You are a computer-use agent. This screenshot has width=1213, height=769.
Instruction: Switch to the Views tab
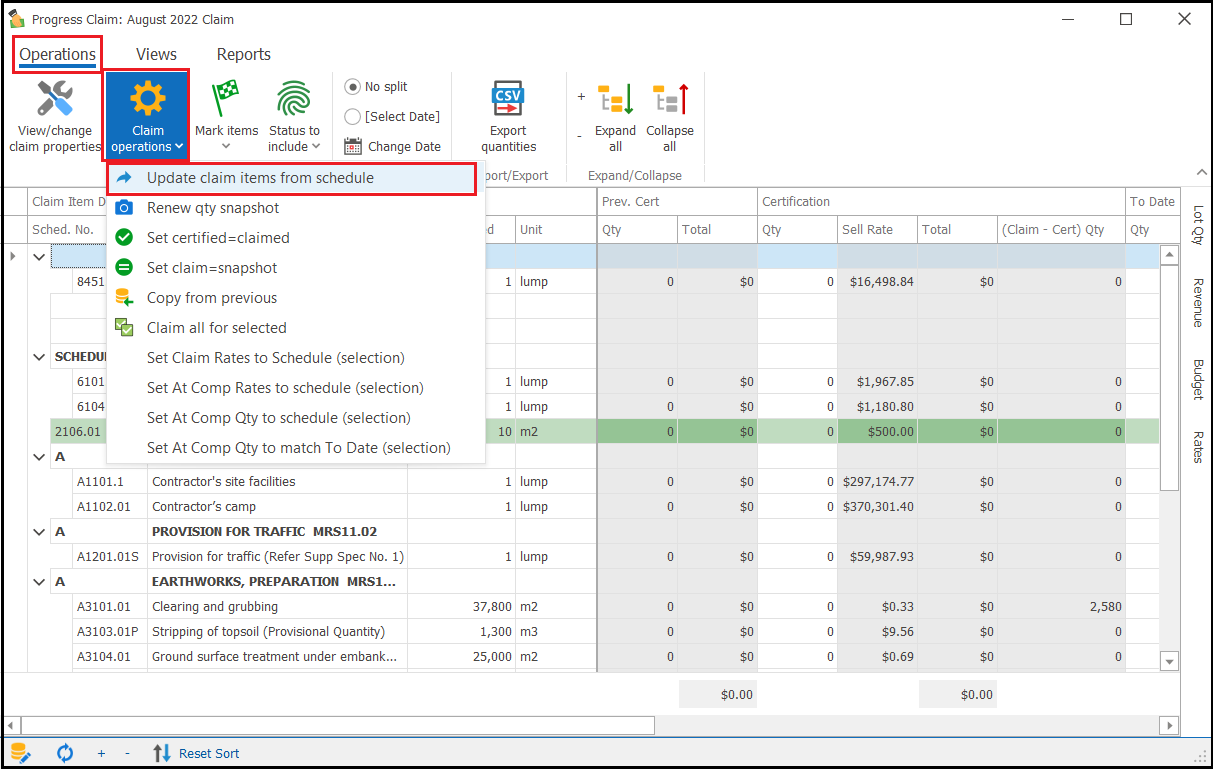pyautogui.click(x=156, y=55)
